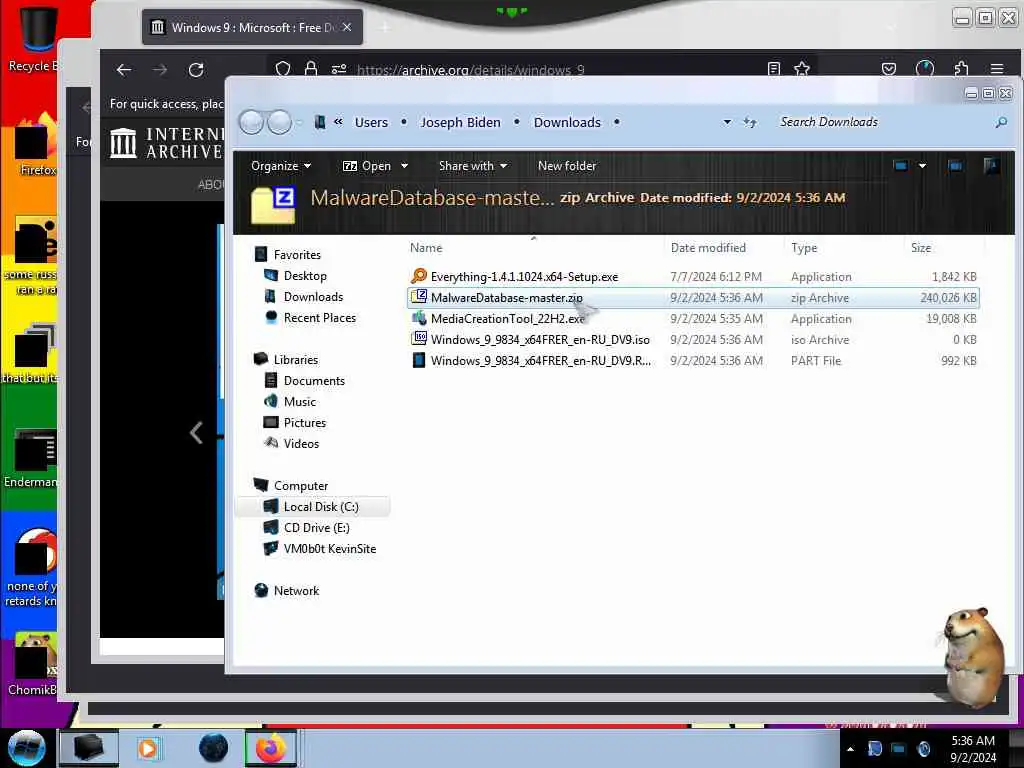Select Network in the navigation pane
The width and height of the screenshot is (1024, 768).
[x=296, y=590]
